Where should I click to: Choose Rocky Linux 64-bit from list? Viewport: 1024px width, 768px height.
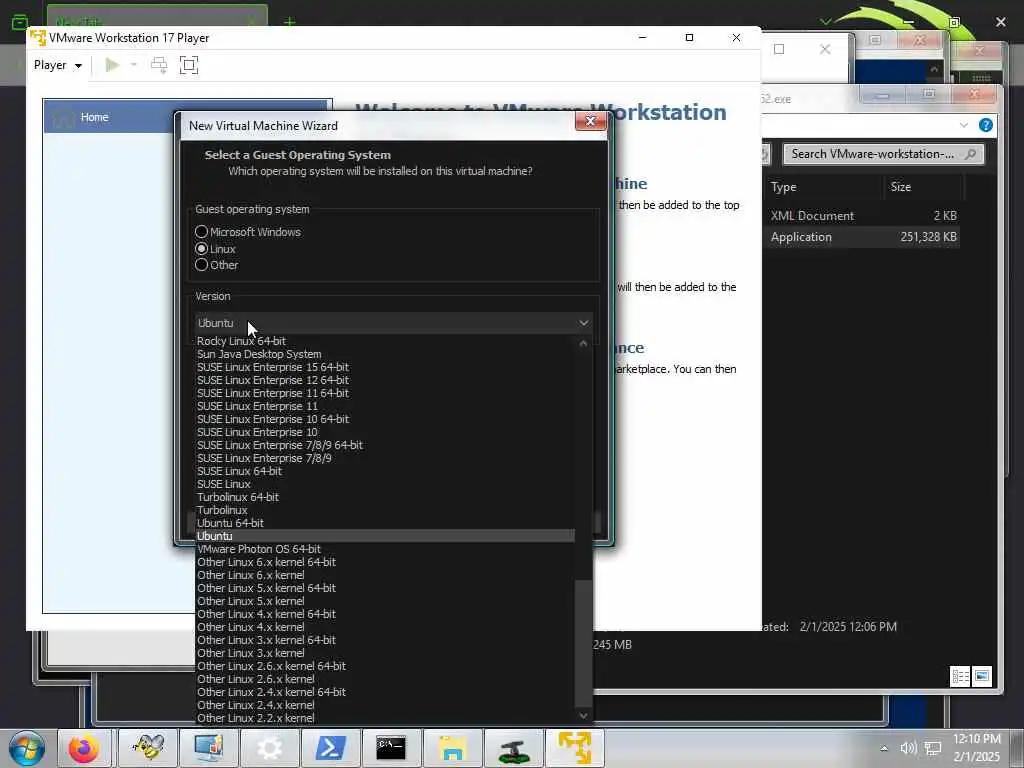click(385, 341)
